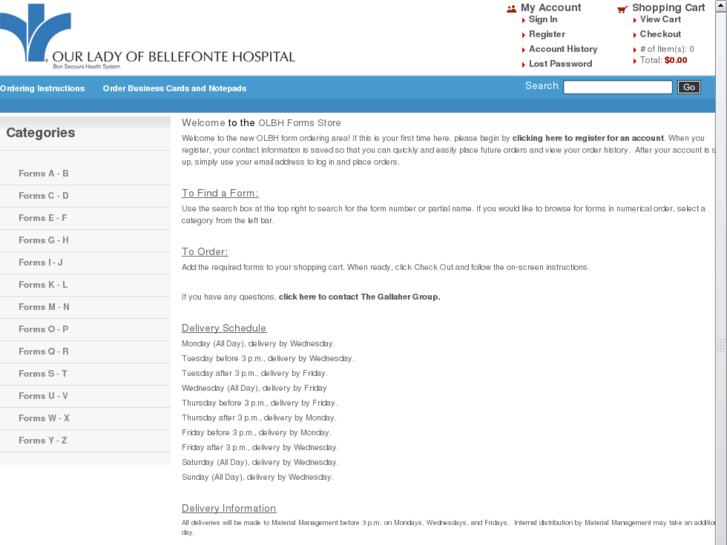Select Forms K - L category

coord(43,285)
